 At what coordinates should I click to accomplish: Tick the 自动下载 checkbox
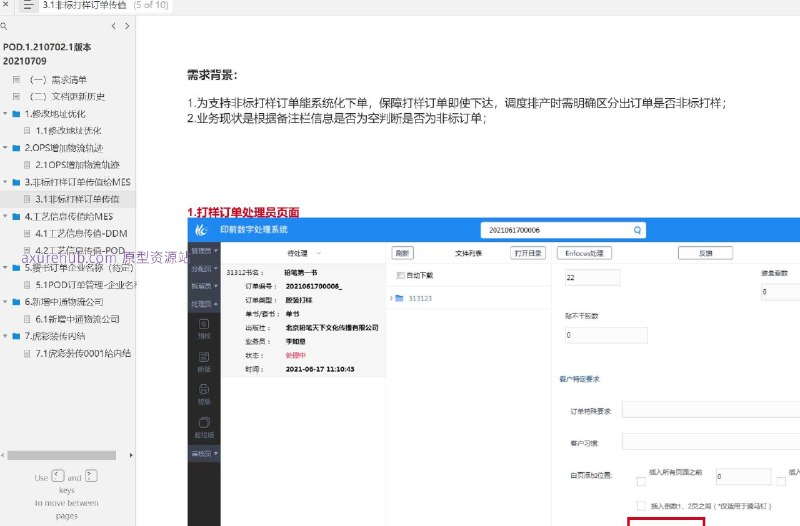pyautogui.click(x=401, y=275)
